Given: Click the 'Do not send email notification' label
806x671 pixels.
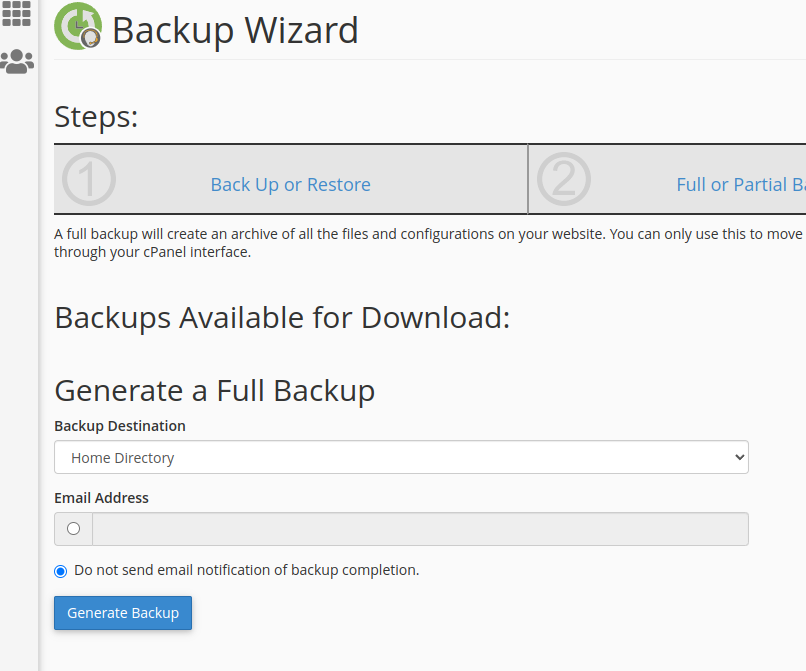Looking at the screenshot, I should pos(247,570).
